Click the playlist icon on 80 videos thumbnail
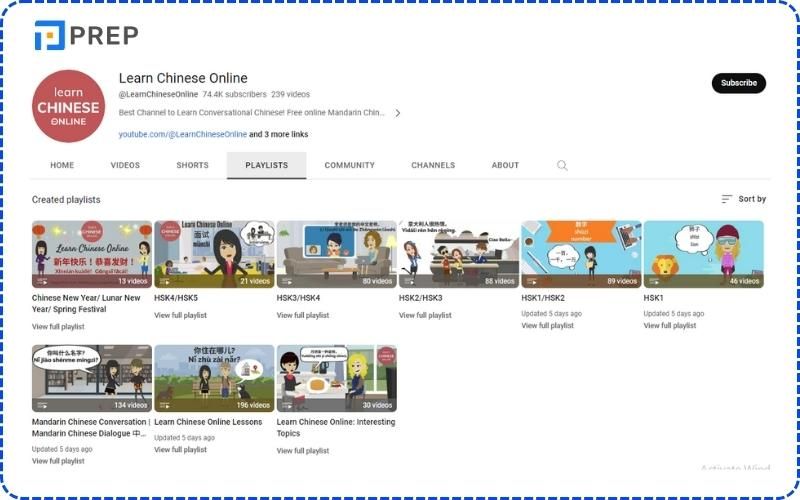The width and height of the screenshot is (800, 500). coord(287,281)
